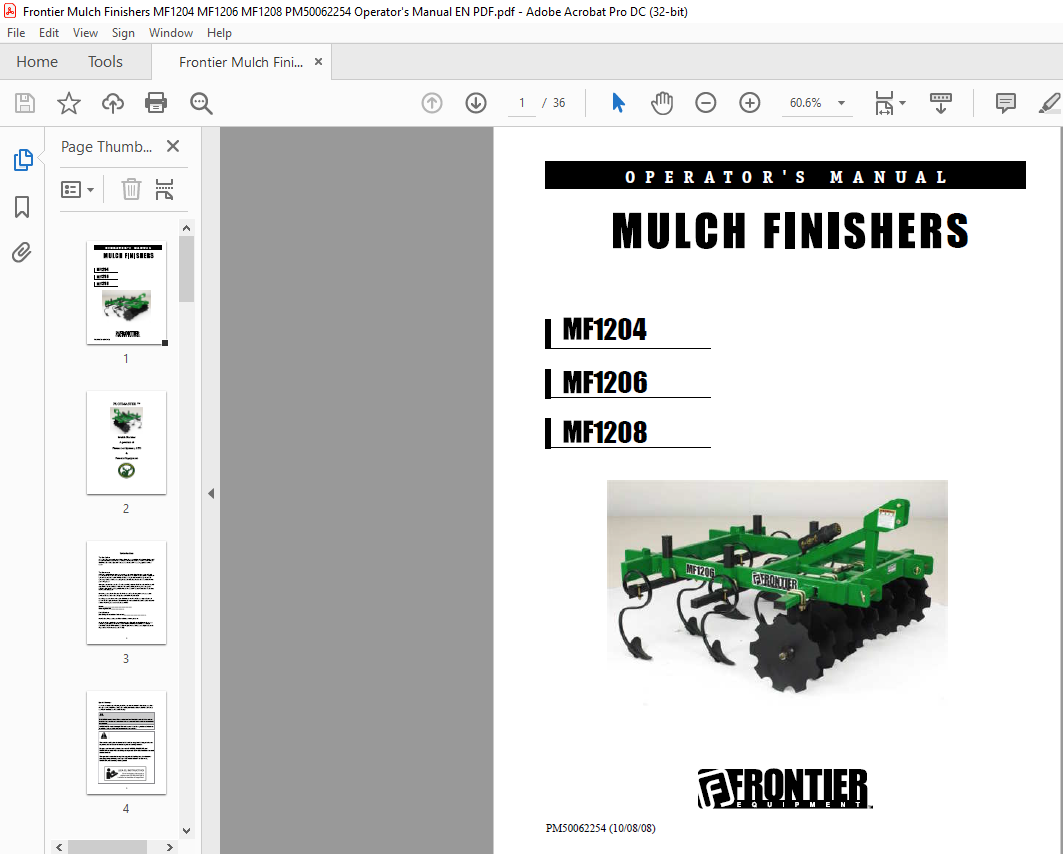The width and height of the screenshot is (1063, 854).
Task: Close the Frontier Mulch Fini document tab
Action: (318, 62)
